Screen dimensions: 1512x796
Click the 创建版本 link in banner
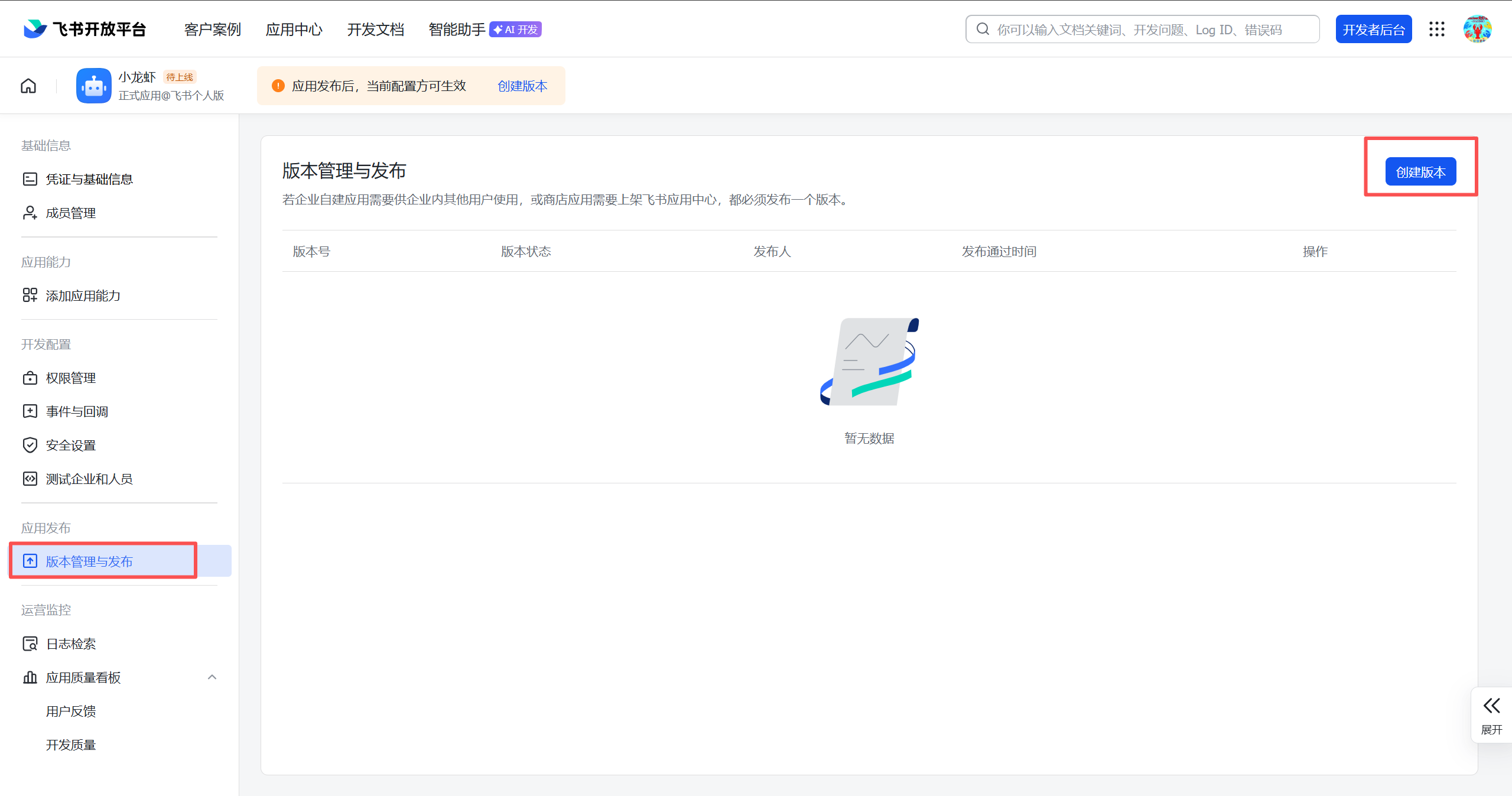tap(522, 86)
